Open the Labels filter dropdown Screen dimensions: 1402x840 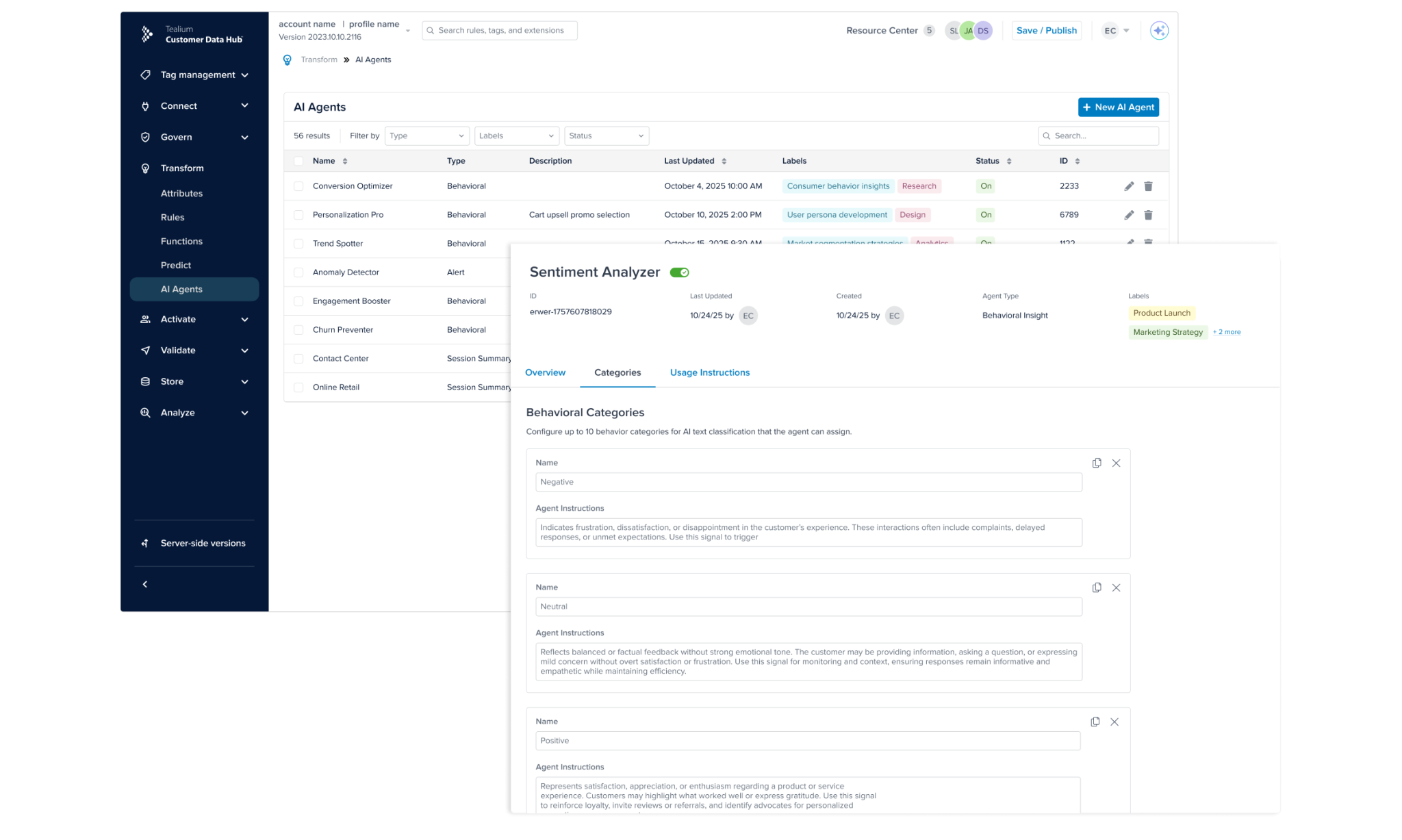pyautogui.click(x=517, y=136)
